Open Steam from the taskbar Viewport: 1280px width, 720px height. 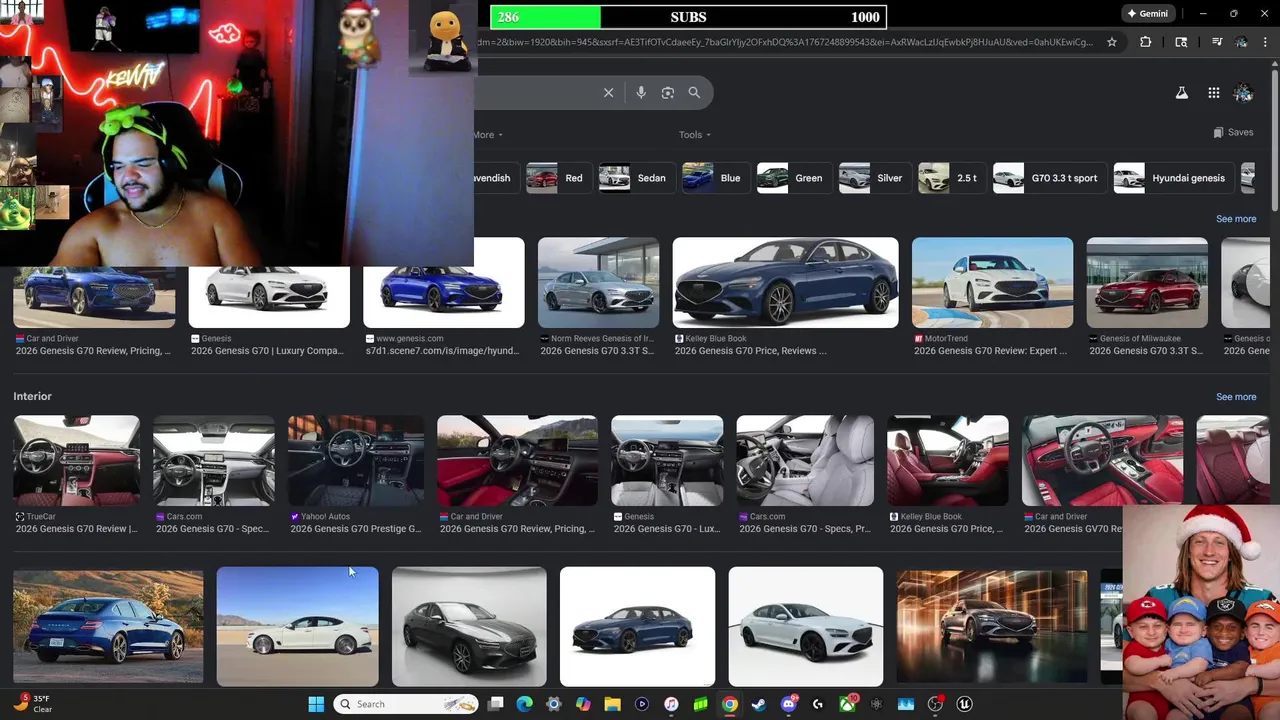tap(759, 704)
